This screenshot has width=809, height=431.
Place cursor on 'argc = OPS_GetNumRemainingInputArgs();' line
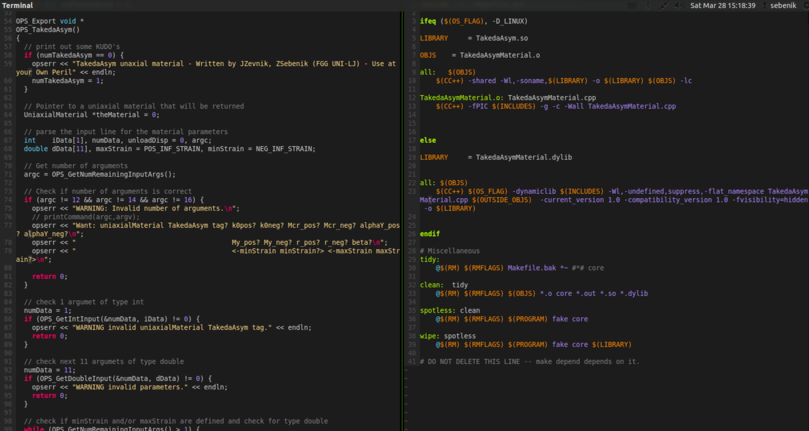[x=100, y=174]
